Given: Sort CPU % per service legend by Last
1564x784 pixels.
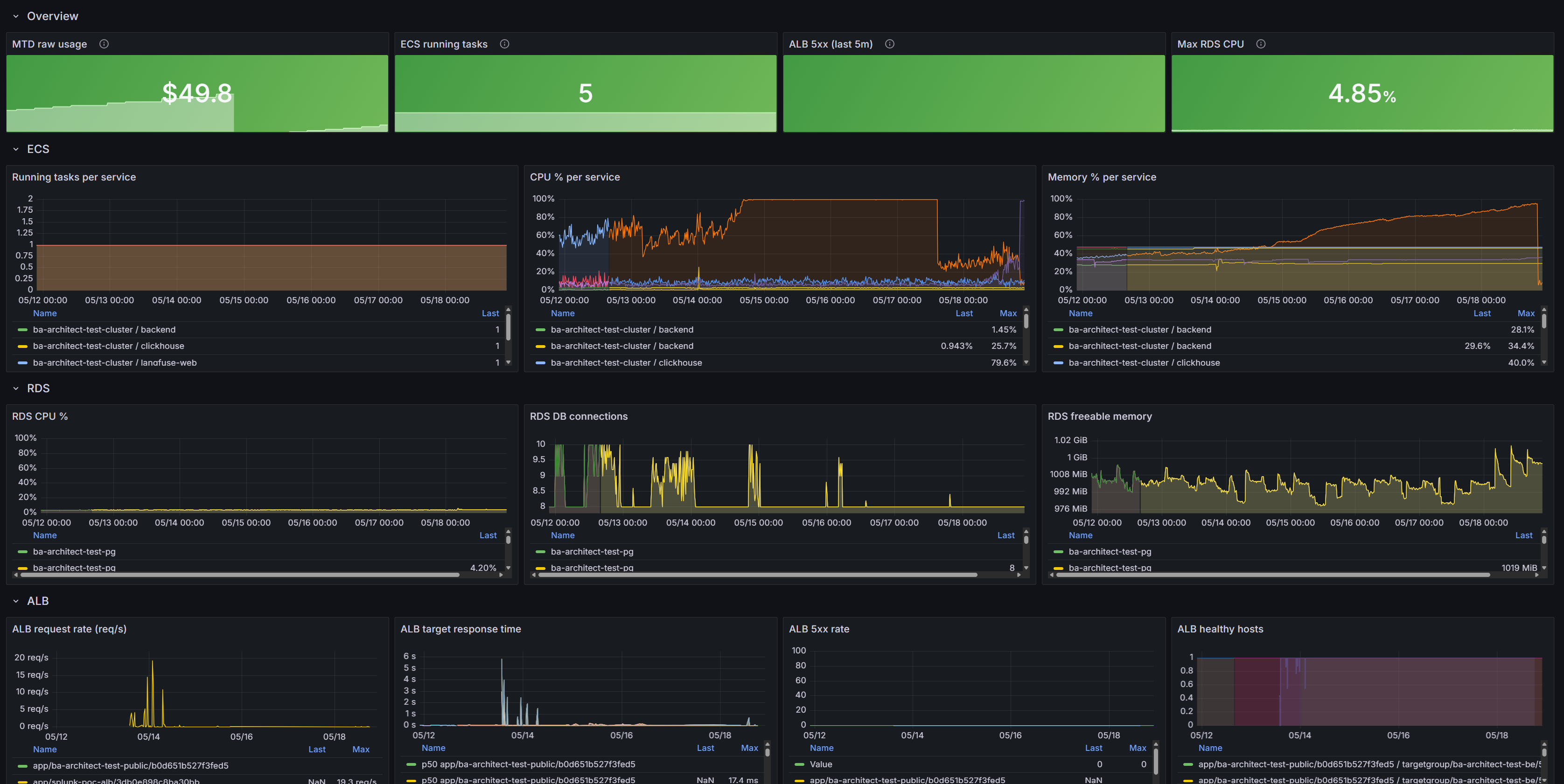Looking at the screenshot, I should coord(964,313).
